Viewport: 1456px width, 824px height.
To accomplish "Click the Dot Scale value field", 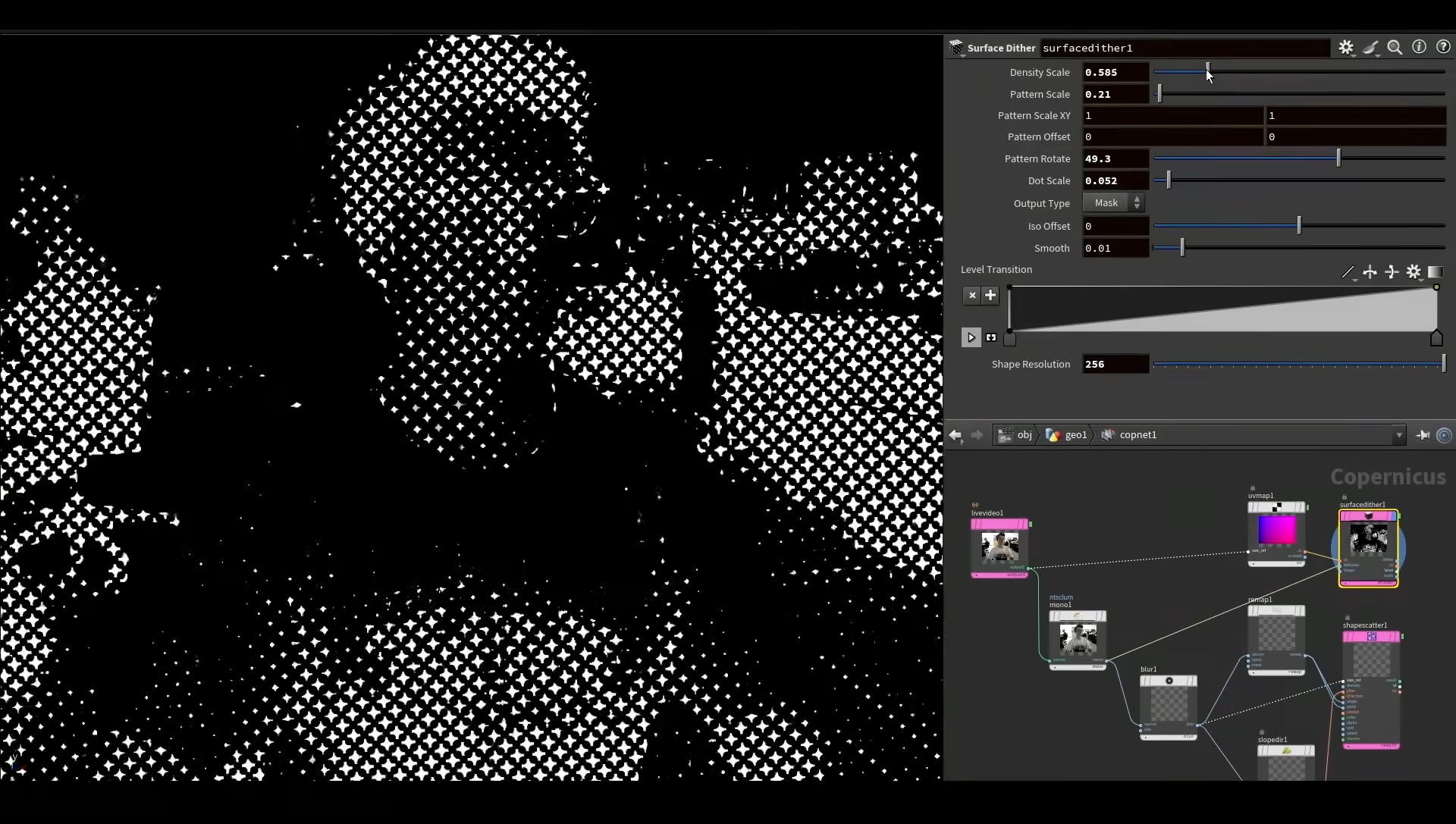I will (1116, 180).
